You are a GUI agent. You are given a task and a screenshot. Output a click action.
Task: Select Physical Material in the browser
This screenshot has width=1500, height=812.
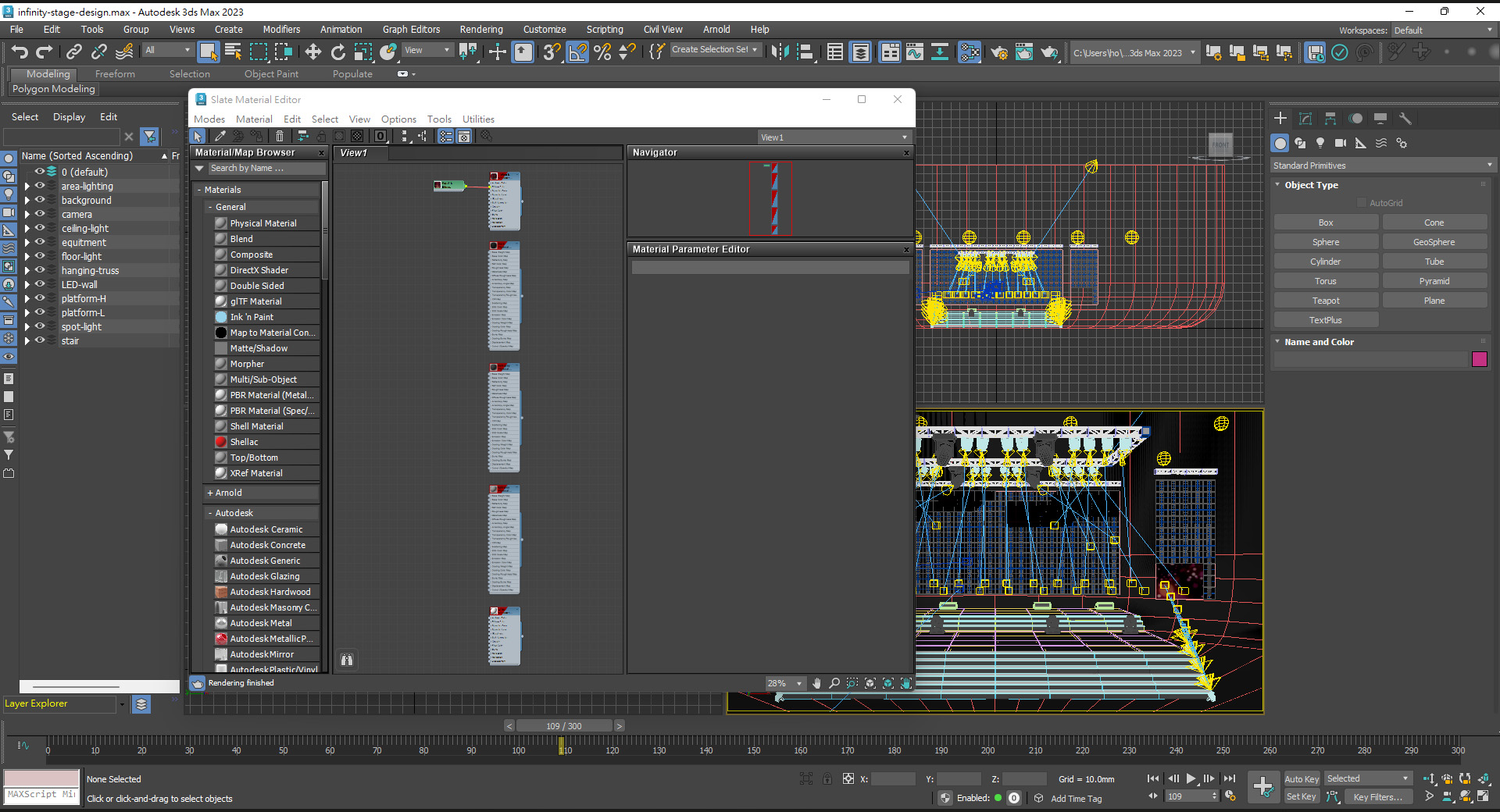tap(262, 223)
